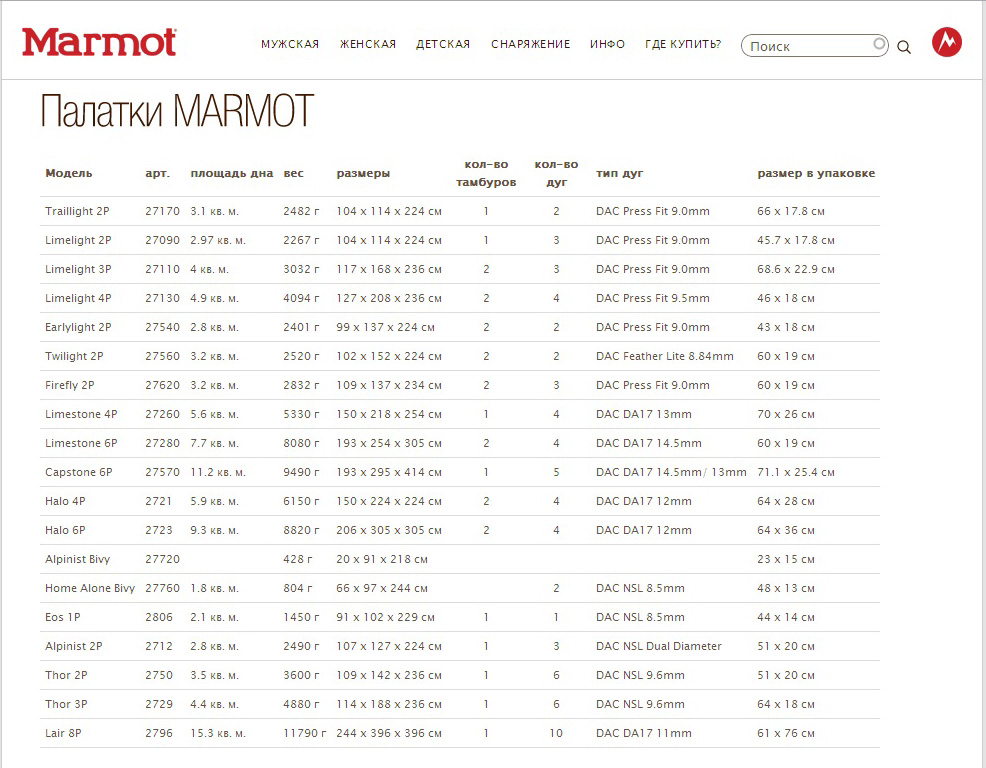Click into the Поиск search field
The width and height of the screenshot is (986, 768).
808,46
